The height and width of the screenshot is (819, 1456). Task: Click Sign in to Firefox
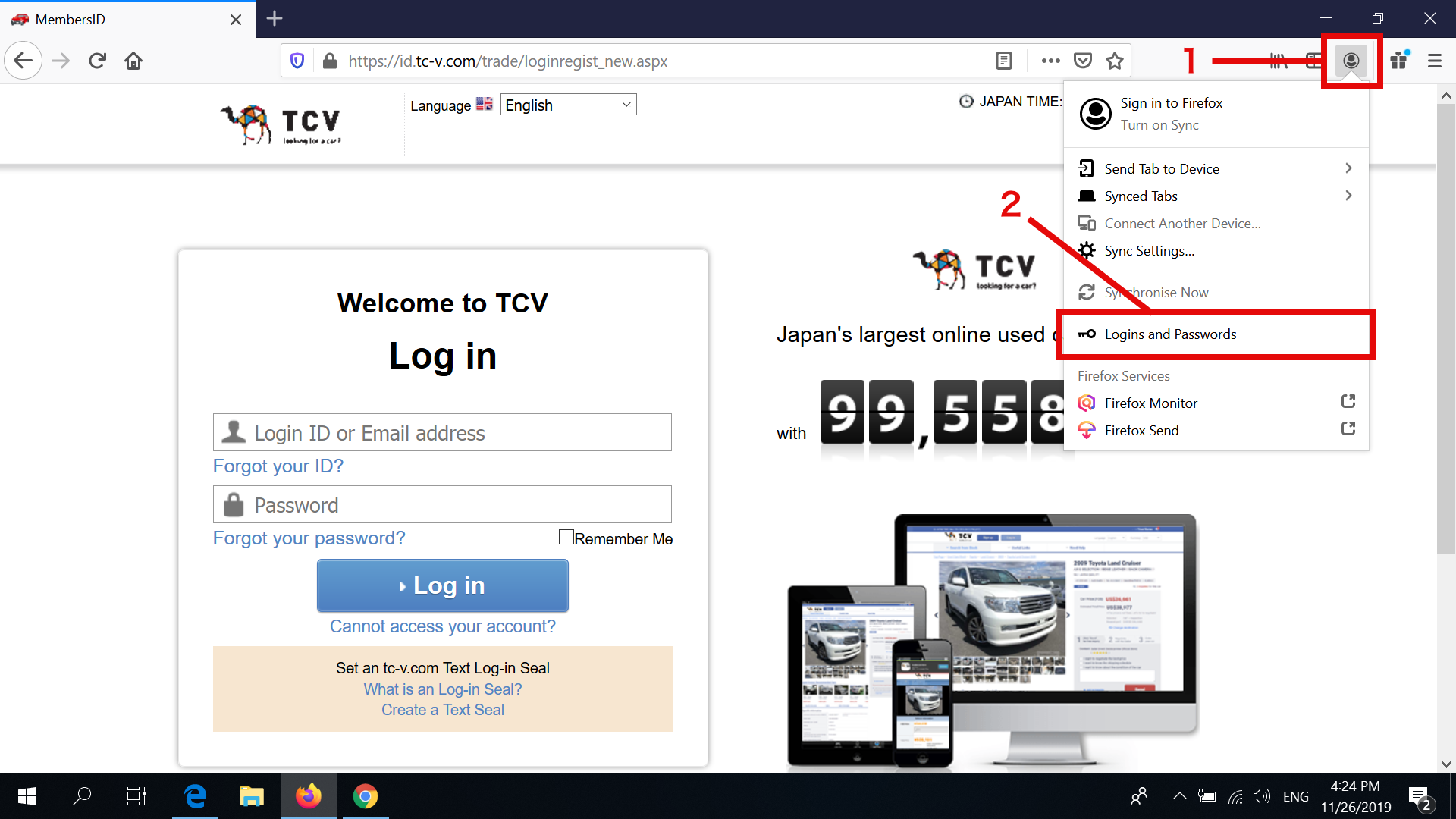click(x=1216, y=113)
